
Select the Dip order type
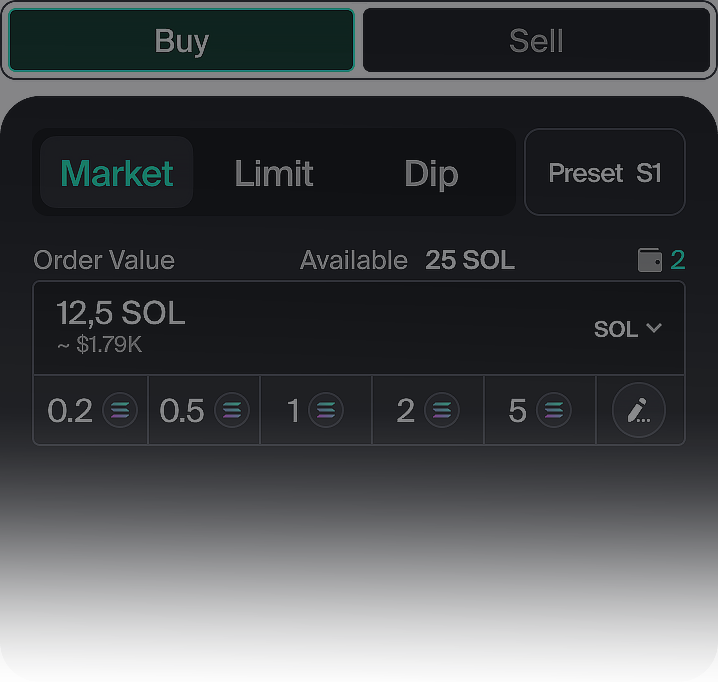click(431, 173)
